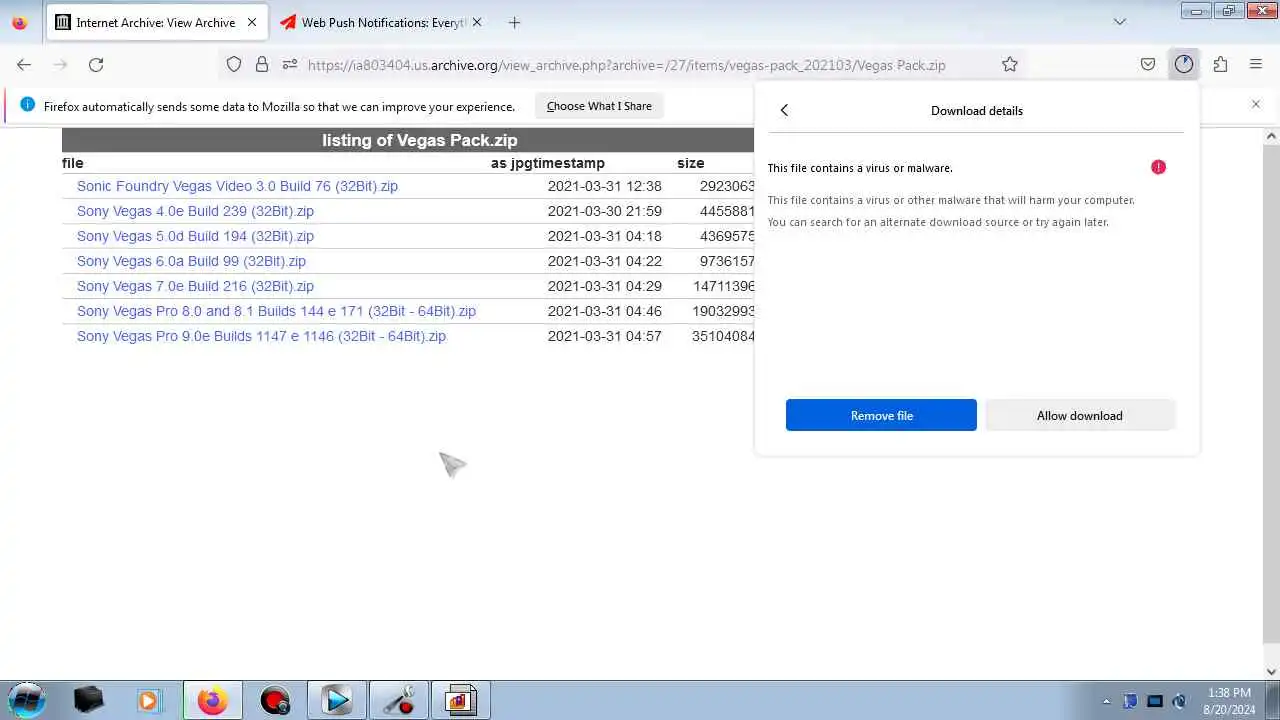The width and height of the screenshot is (1280, 720).
Task: Click the 'listing of Vegas Pack.zip' header
Action: click(x=419, y=140)
